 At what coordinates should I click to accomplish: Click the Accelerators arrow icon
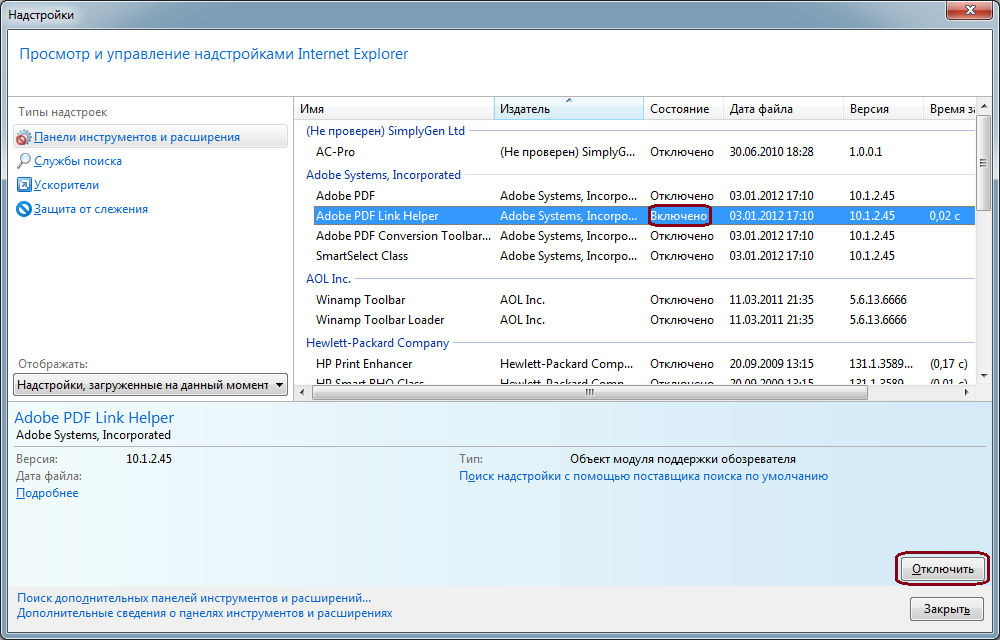[x=24, y=185]
